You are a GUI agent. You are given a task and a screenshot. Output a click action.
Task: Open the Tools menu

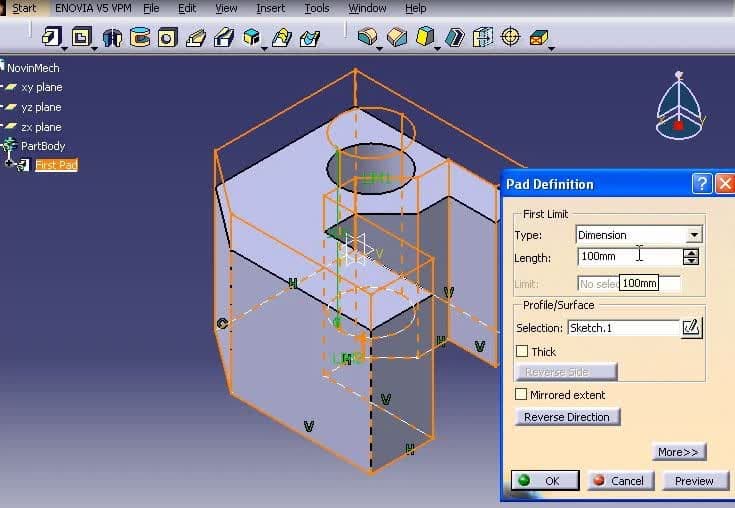tap(317, 8)
